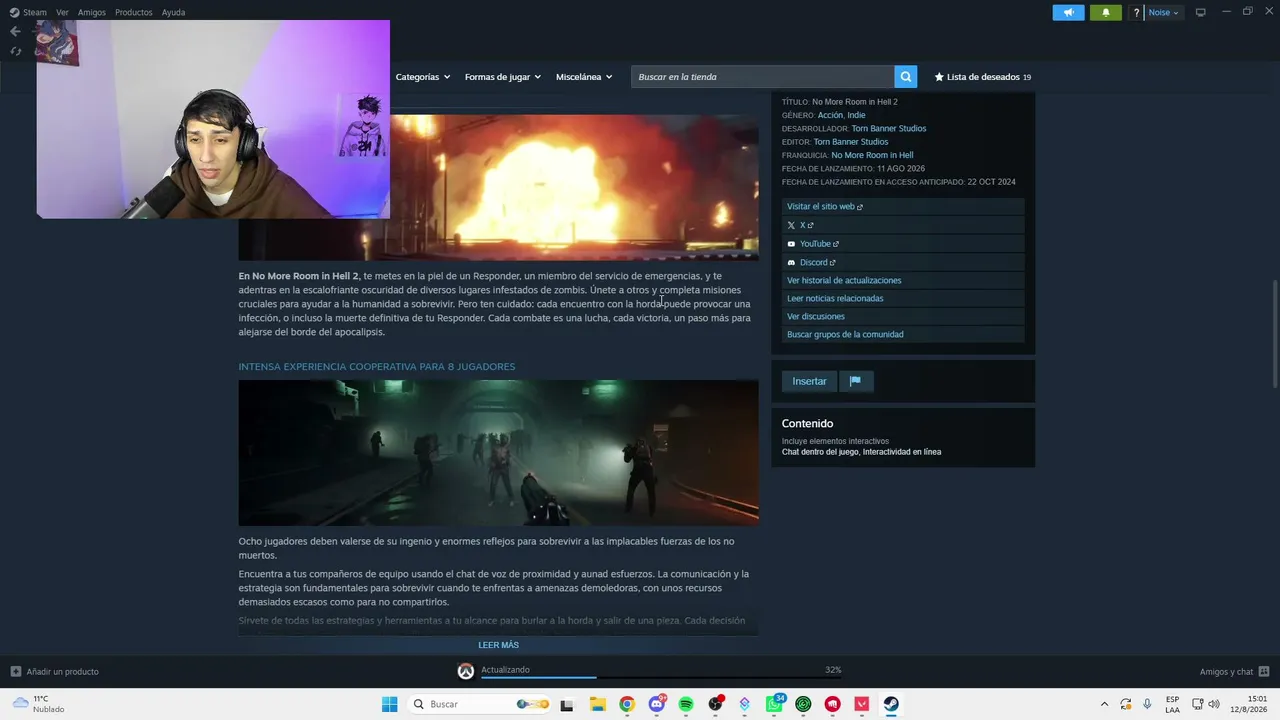Expand the Categorías dropdown

pos(422,77)
